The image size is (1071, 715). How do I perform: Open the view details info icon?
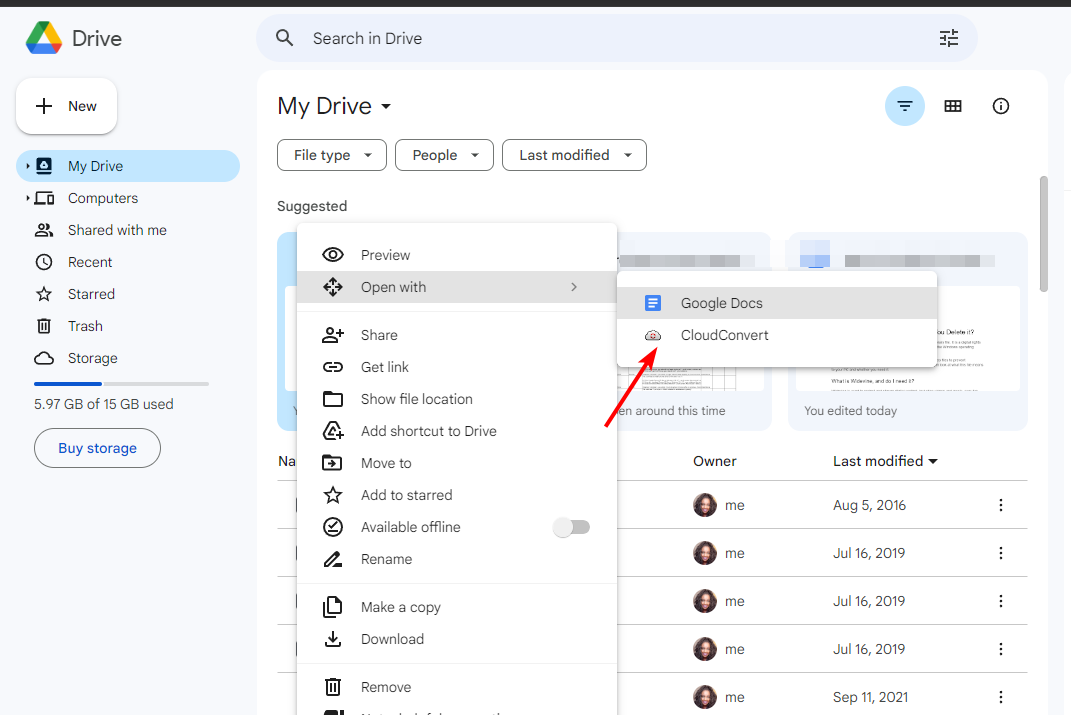tap(1001, 106)
